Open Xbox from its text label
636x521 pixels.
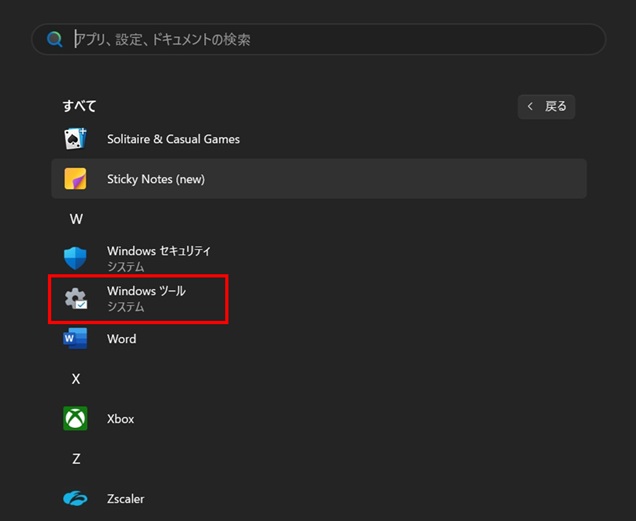(x=120, y=419)
